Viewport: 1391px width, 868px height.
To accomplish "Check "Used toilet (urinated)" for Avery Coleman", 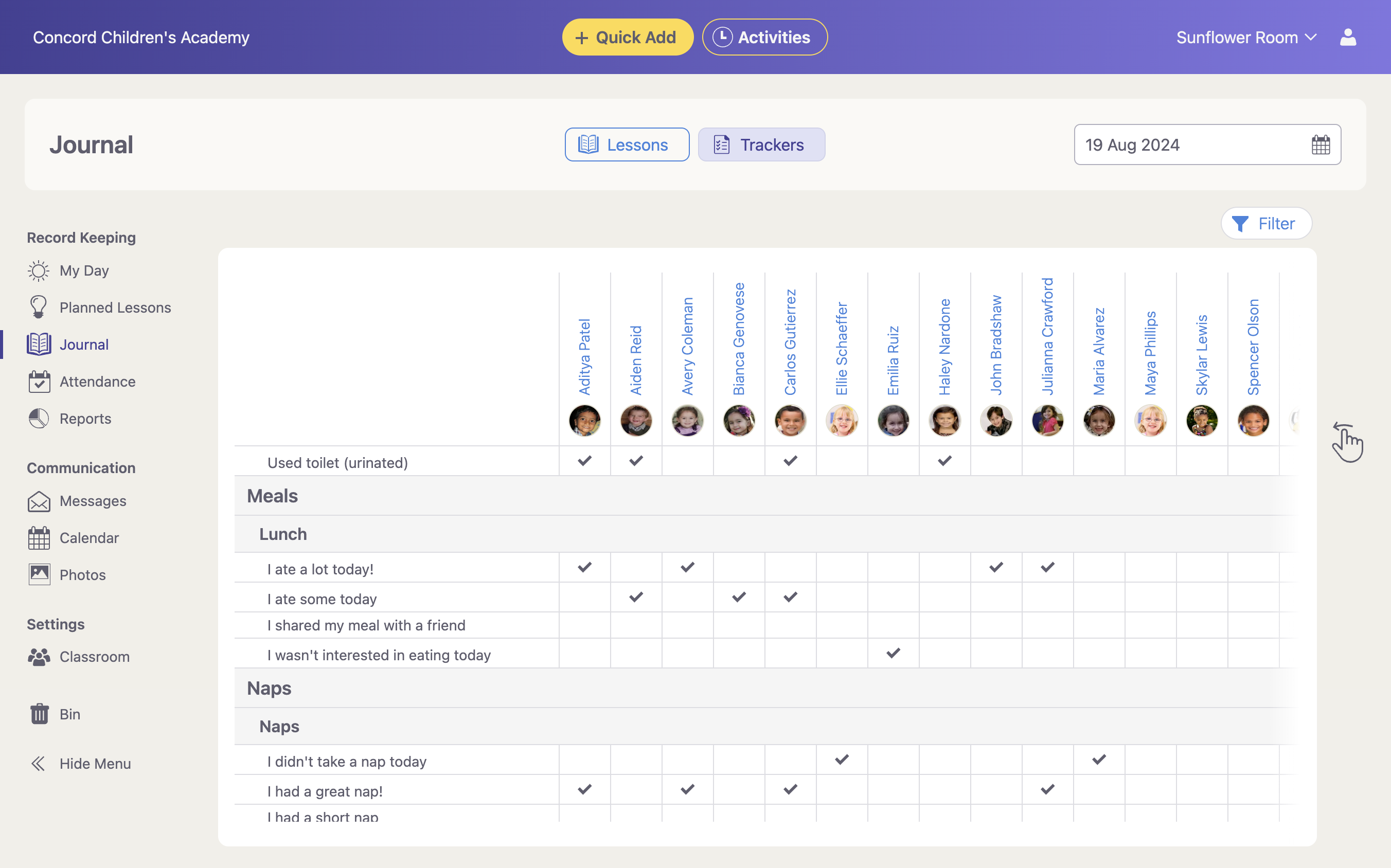I will (x=687, y=461).
